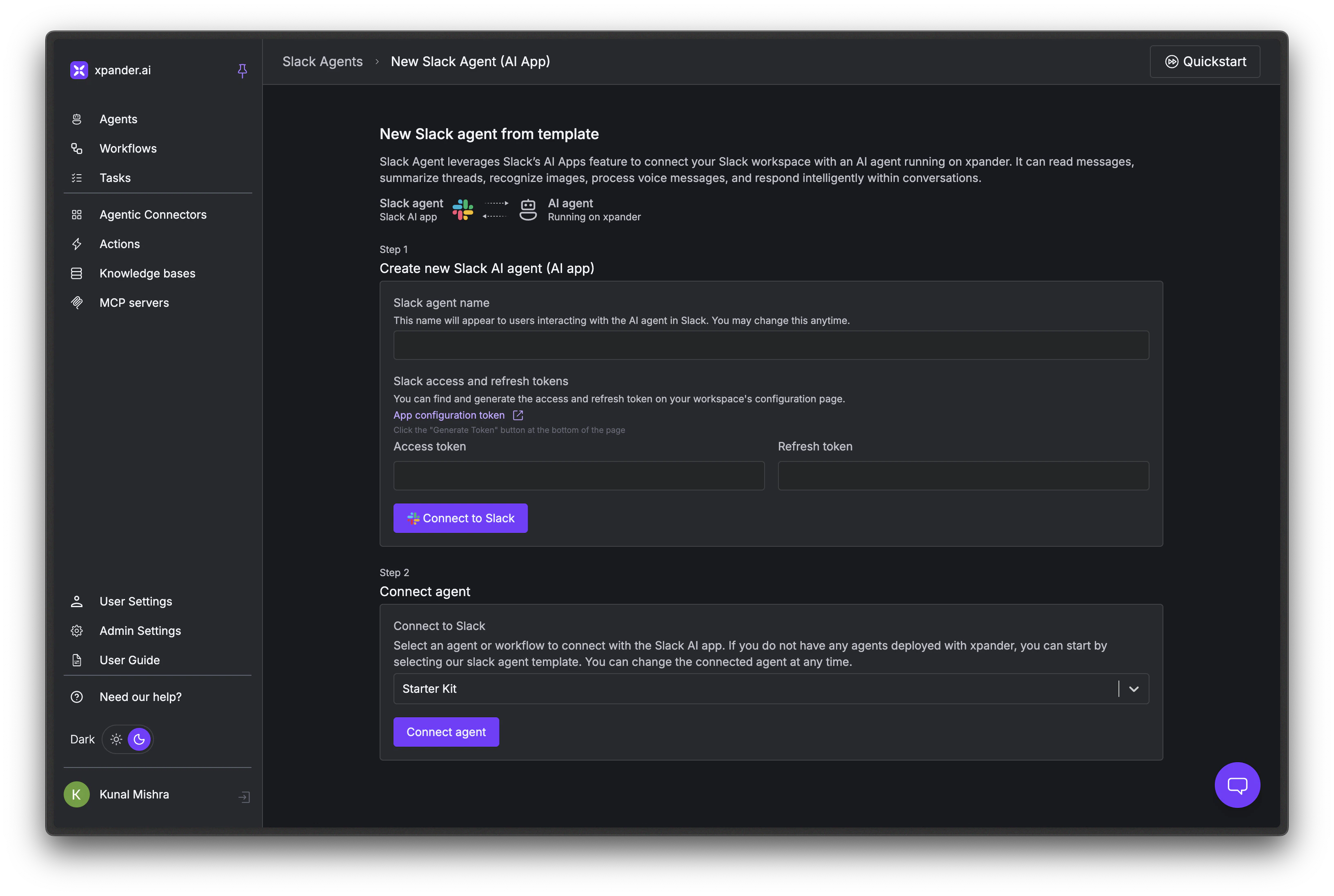This screenshot has width=1334, height=896.
Task: Focus the Access token input
Action: pos(578,475)
